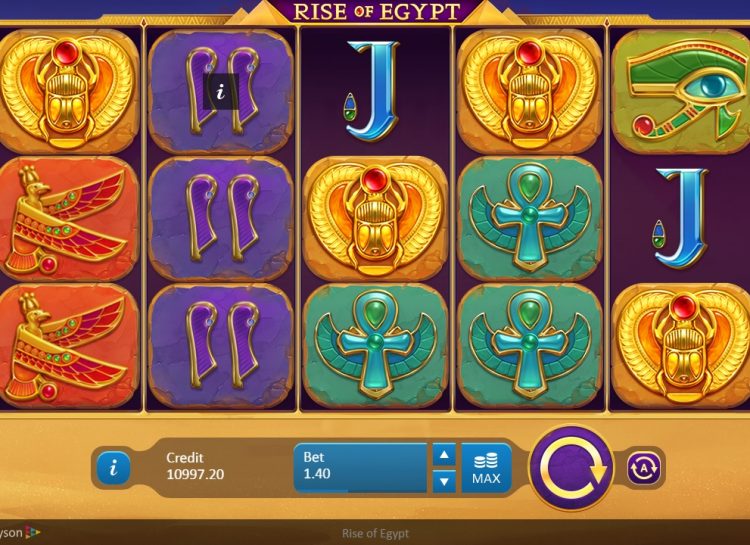Click the center scarab in the middle reel
The height and width of the screenshot is (545, 750).
point(375,219)
